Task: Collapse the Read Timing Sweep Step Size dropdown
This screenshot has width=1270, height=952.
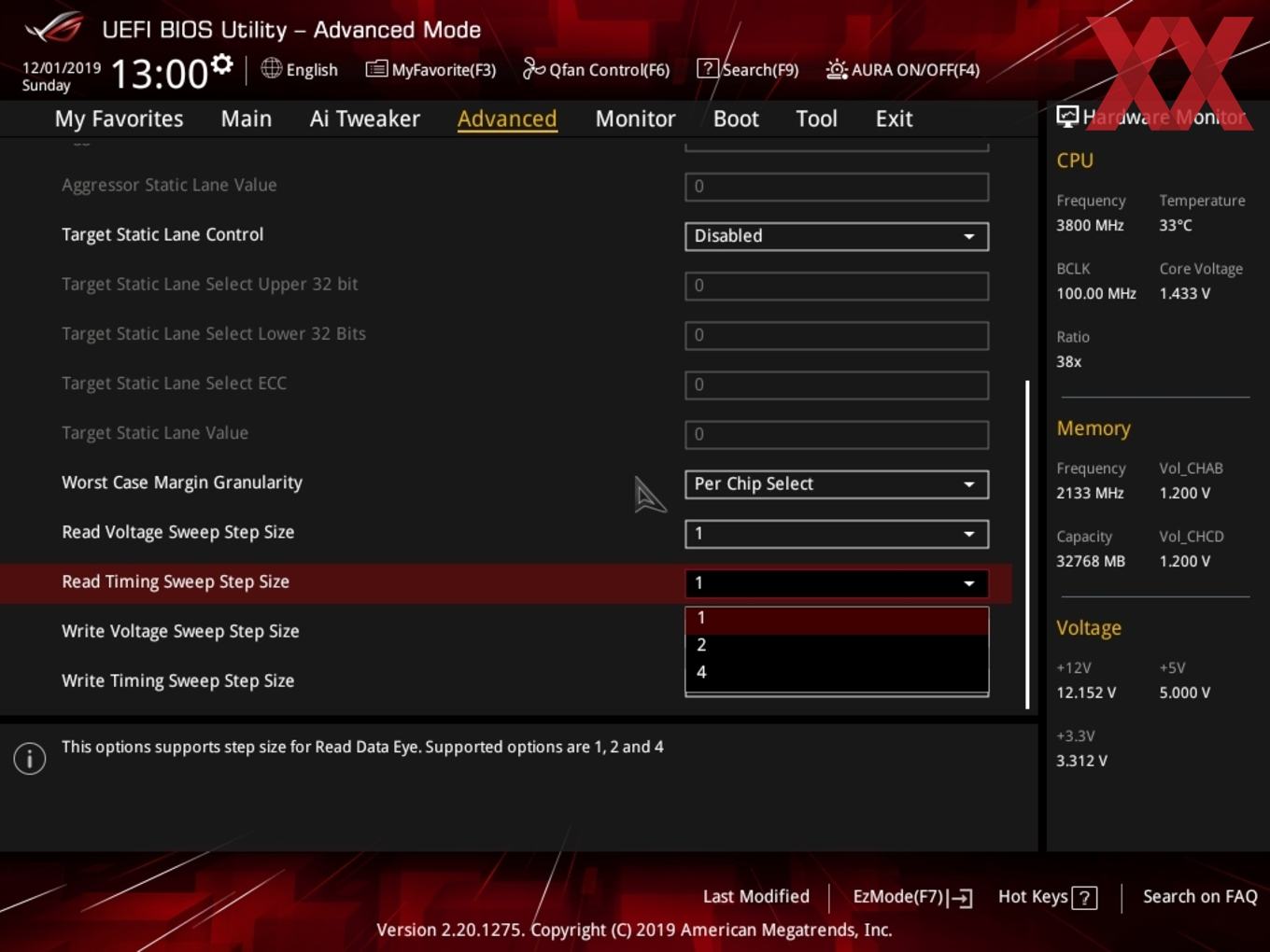Action: coord(837,583)
